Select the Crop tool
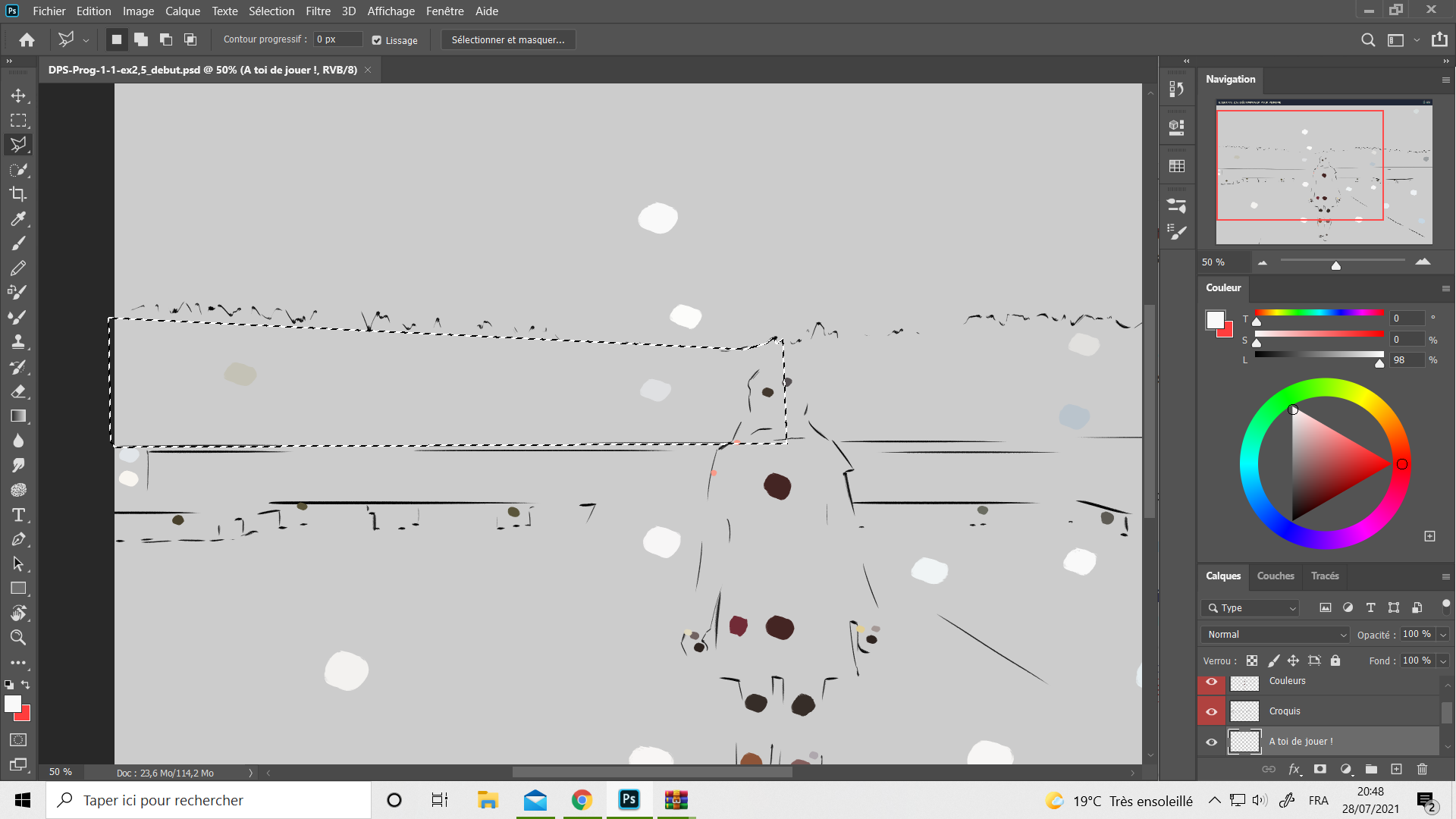This screenshot has width=1456, height=819. 18,194
